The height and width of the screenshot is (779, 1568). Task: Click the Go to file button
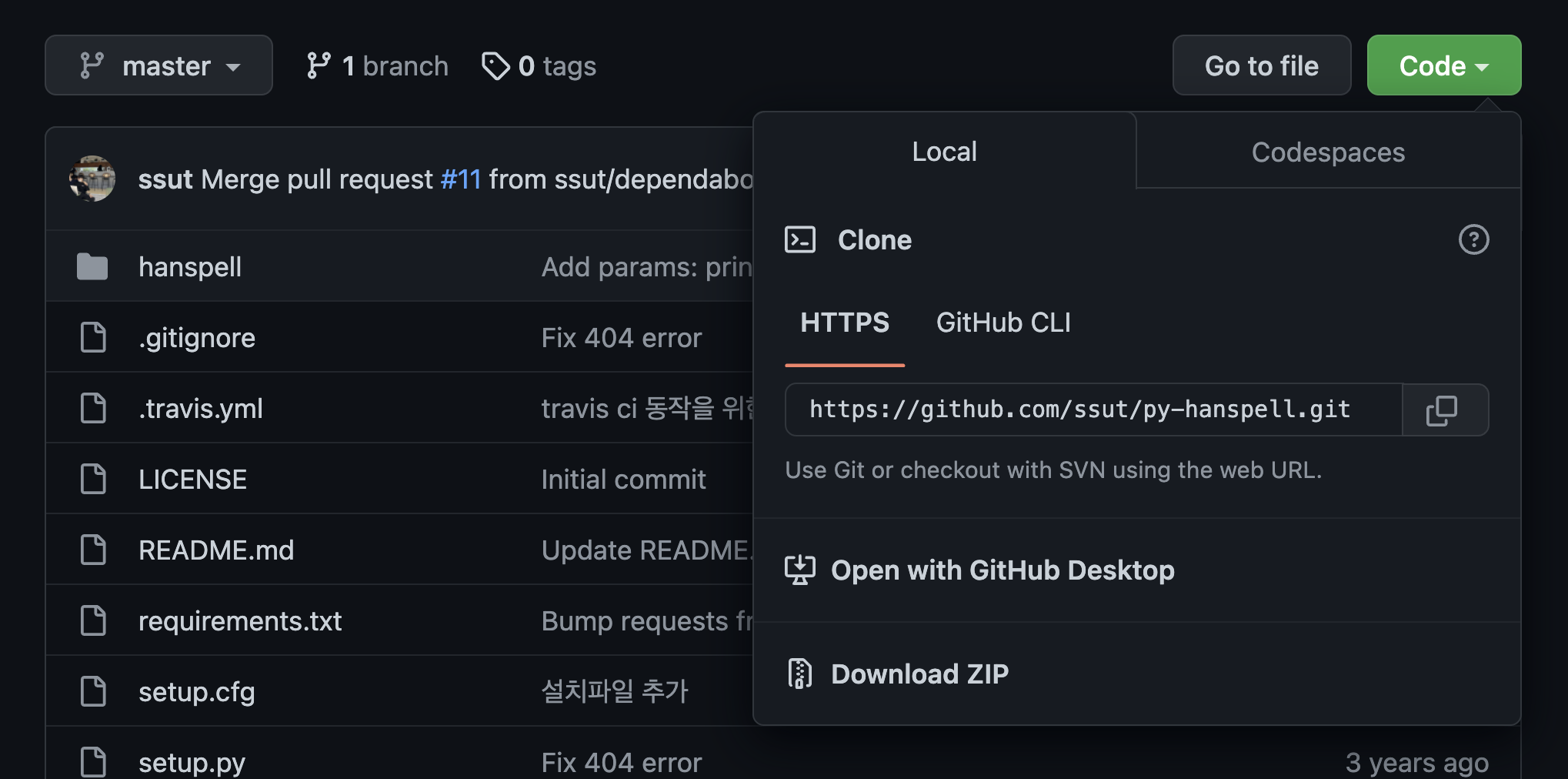(1262, 65)
